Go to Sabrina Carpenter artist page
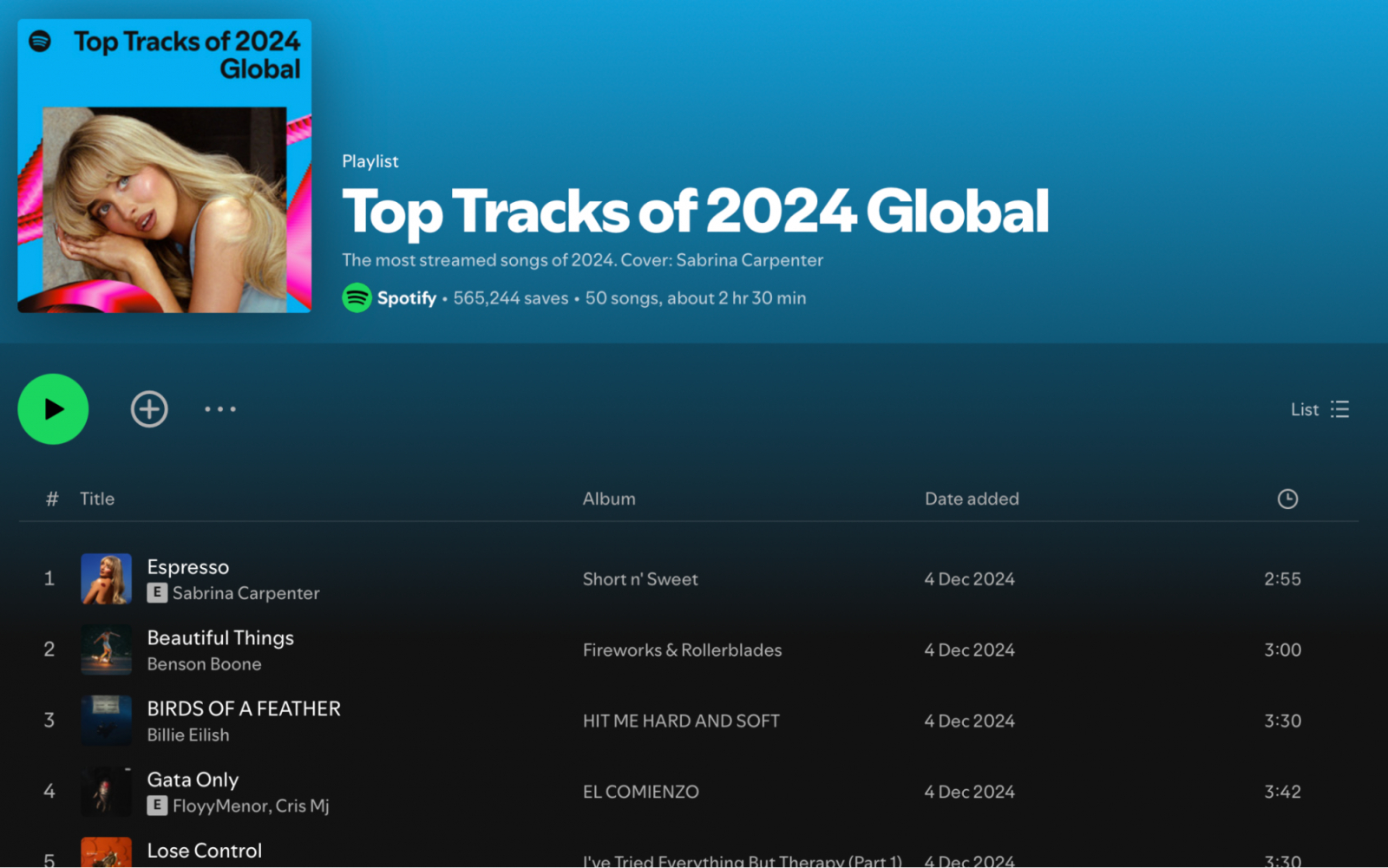The width and height of the screenshot is (1388, 868). [x=246, y=593]
